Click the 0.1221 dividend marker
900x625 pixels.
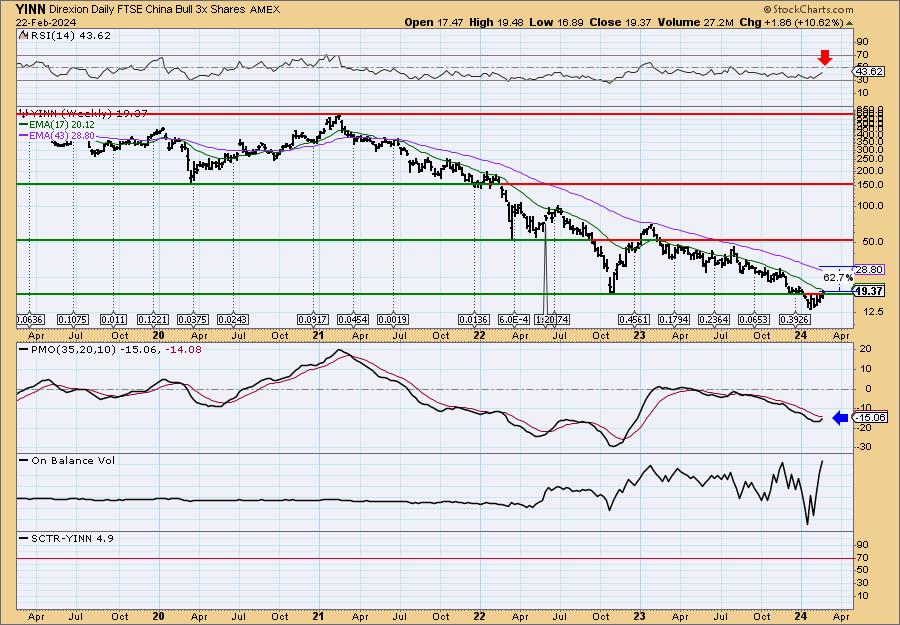tap(153, 320)
